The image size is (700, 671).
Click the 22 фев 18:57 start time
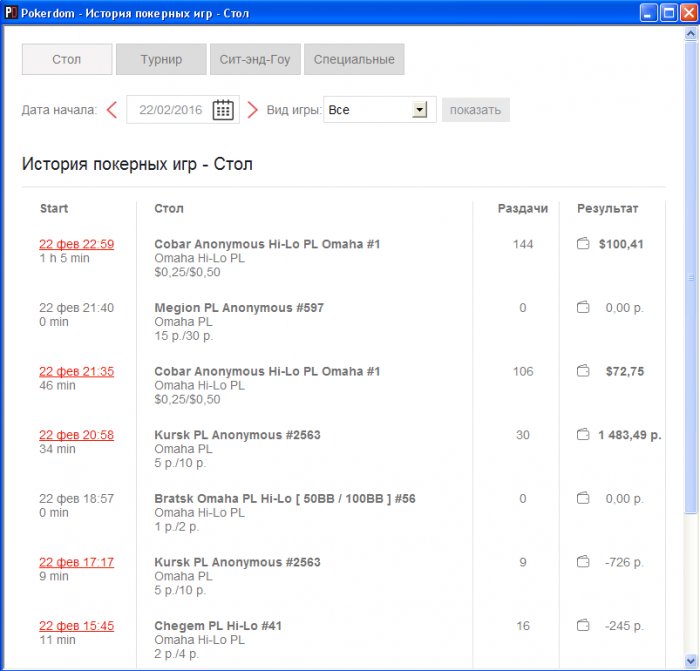(76, 499)
